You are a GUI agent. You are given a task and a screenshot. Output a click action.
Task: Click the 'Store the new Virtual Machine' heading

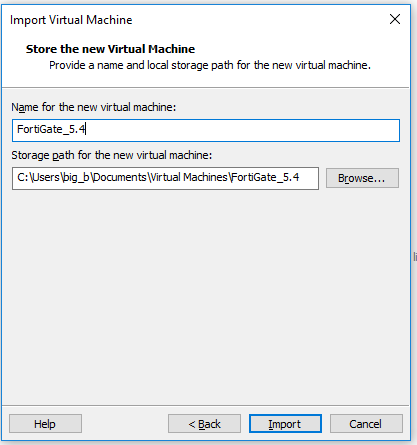pos(110,49)
